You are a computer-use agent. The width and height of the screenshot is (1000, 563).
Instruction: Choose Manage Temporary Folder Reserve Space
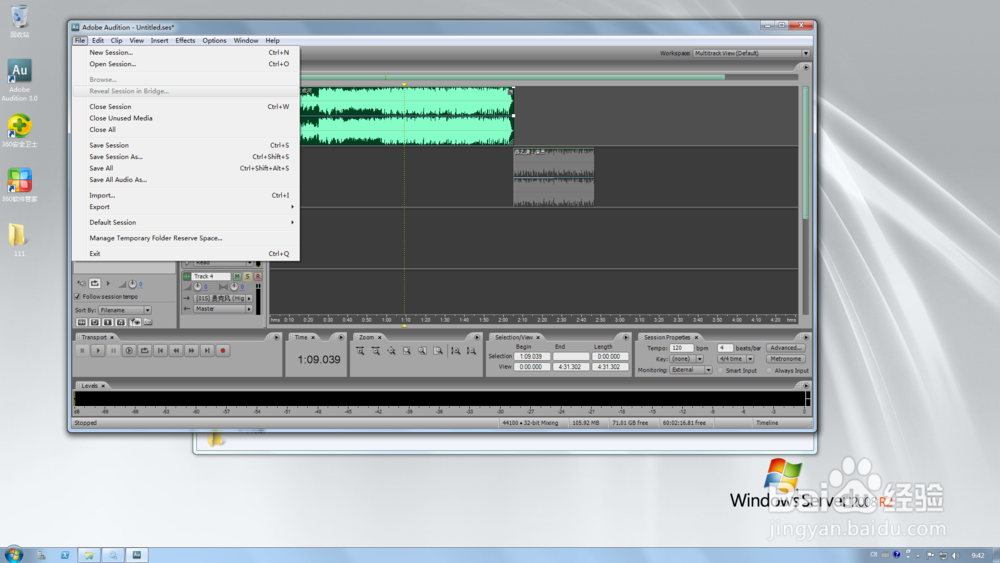pos(186,238)
